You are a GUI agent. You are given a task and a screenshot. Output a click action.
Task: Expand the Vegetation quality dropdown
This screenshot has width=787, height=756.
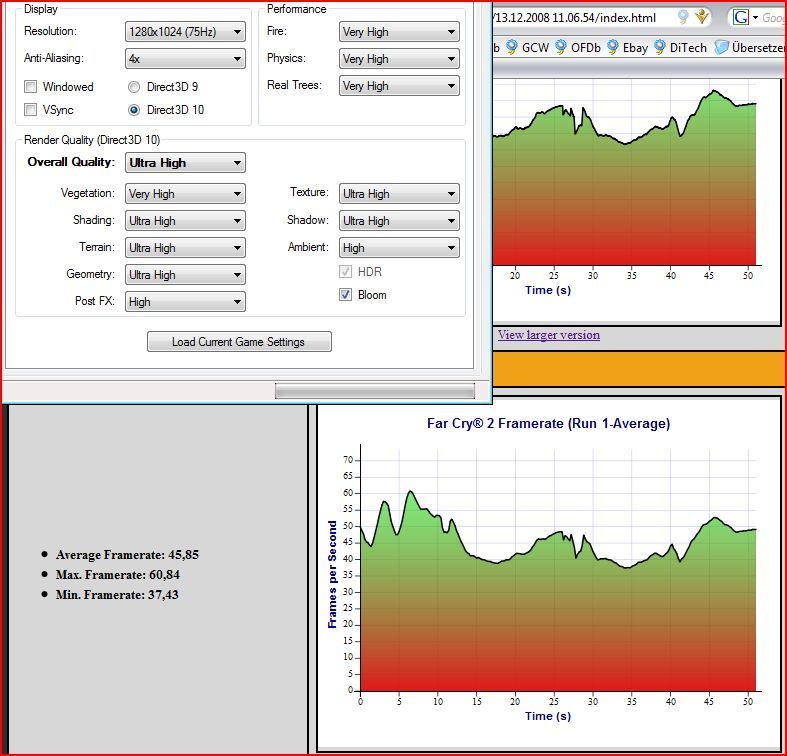coord(185,194)
